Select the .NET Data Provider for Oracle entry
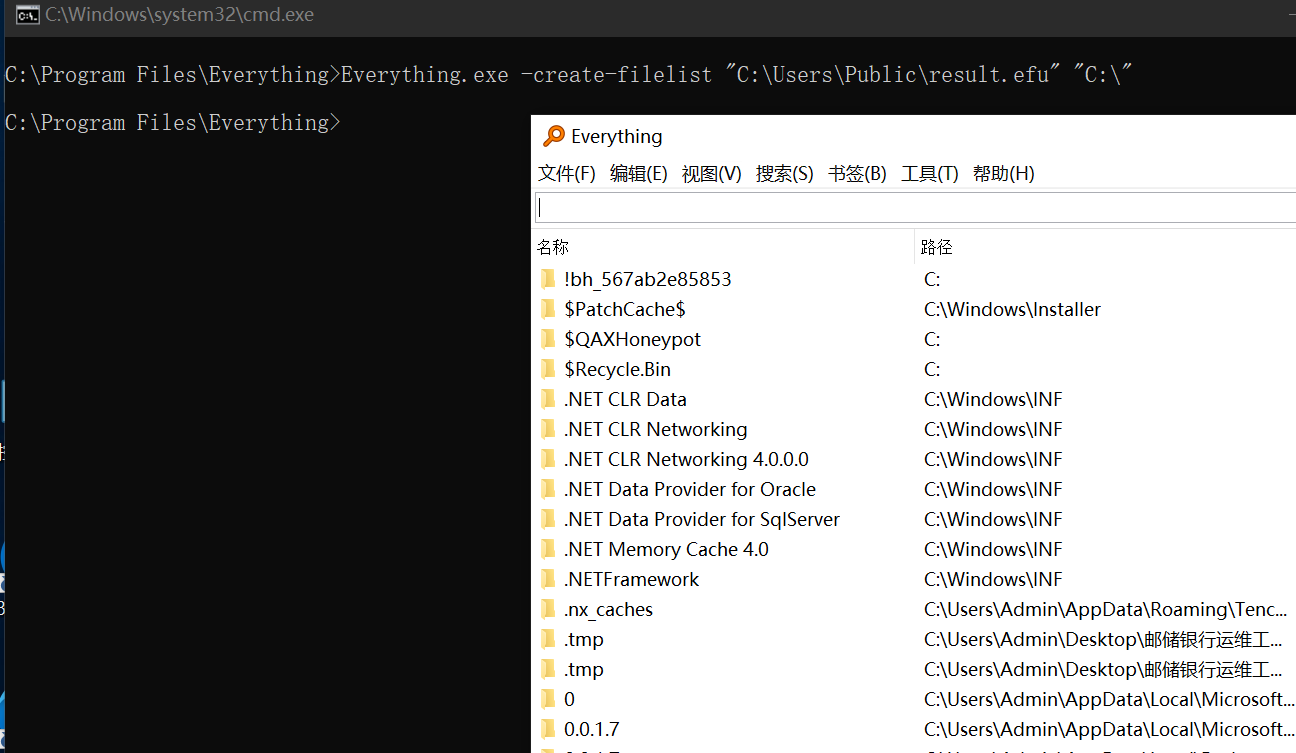The width and height of the screenshot is (1296, 753). pos(689,489)
